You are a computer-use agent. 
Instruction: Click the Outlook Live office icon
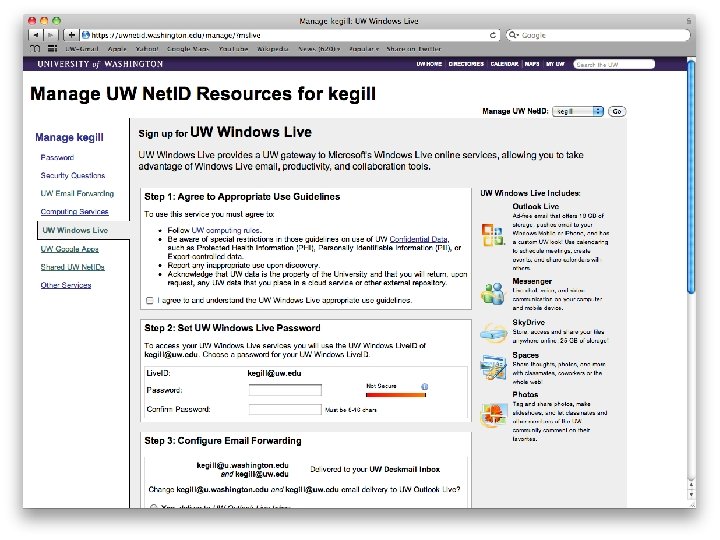(x=493, y=235)
